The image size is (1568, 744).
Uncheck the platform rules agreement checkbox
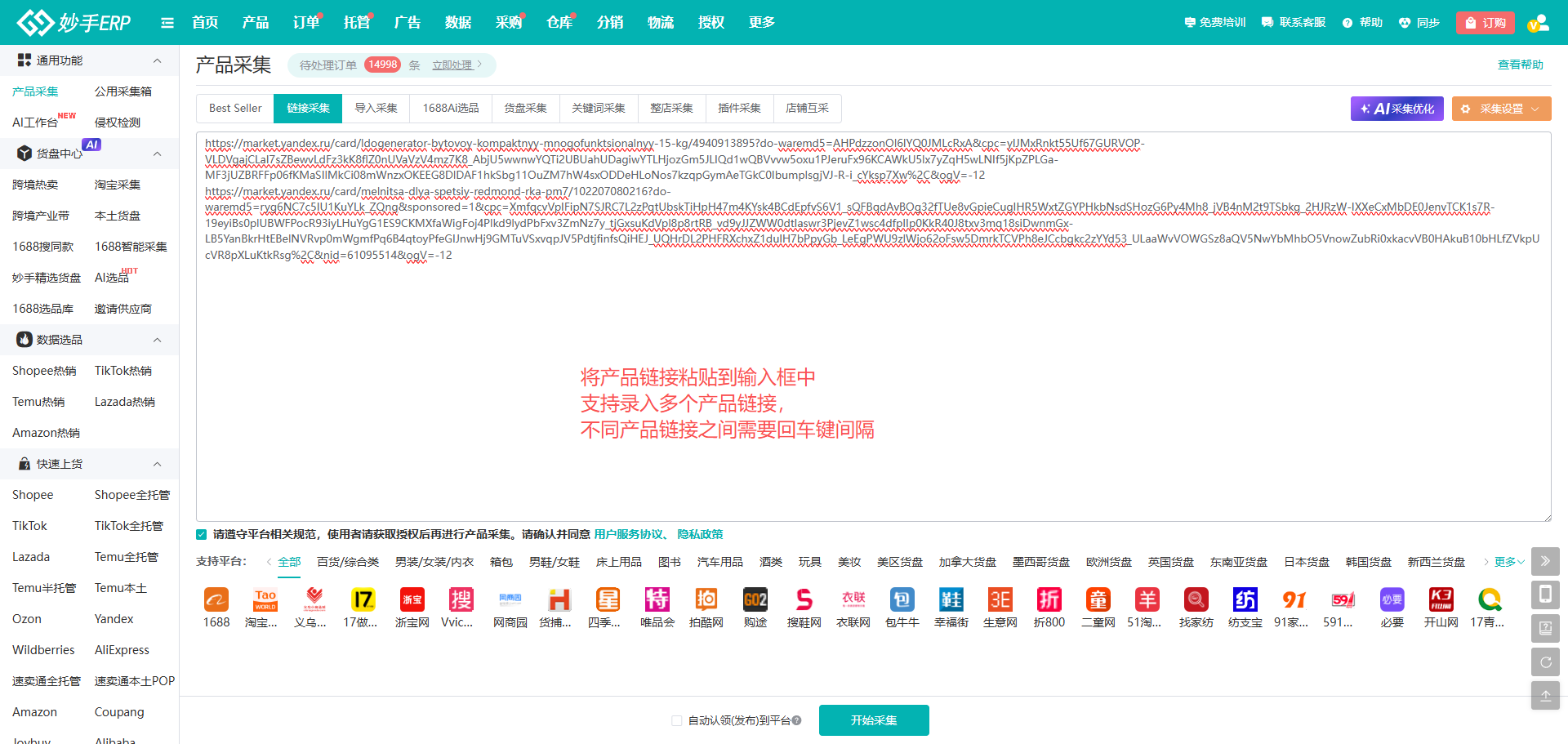tap(202, 534)
